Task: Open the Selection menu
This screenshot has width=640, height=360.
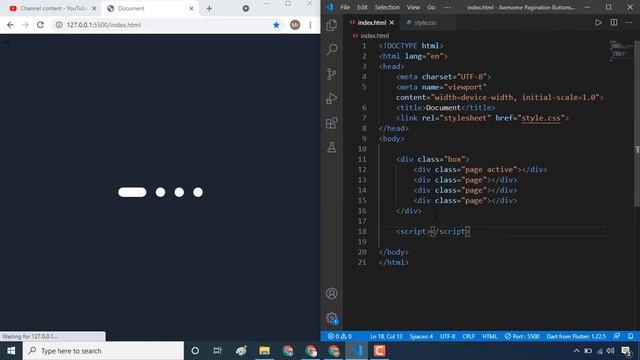Action: (x=387, y=7)
